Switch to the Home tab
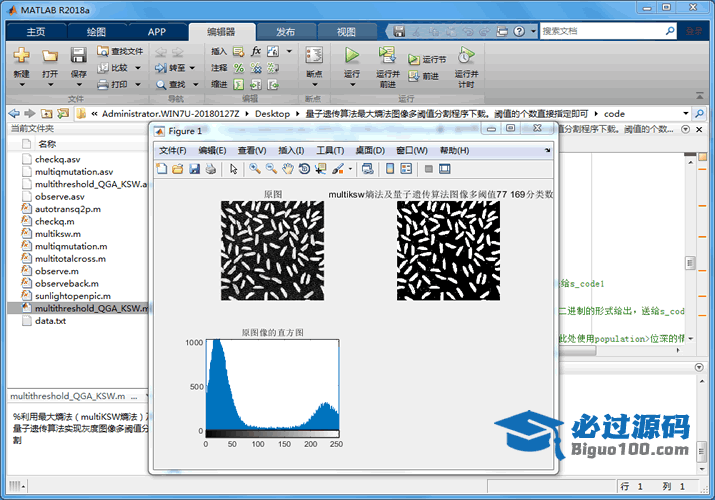The width and height of the screenshot is (715, 500). pyautogui.click(x=36, y=32)
